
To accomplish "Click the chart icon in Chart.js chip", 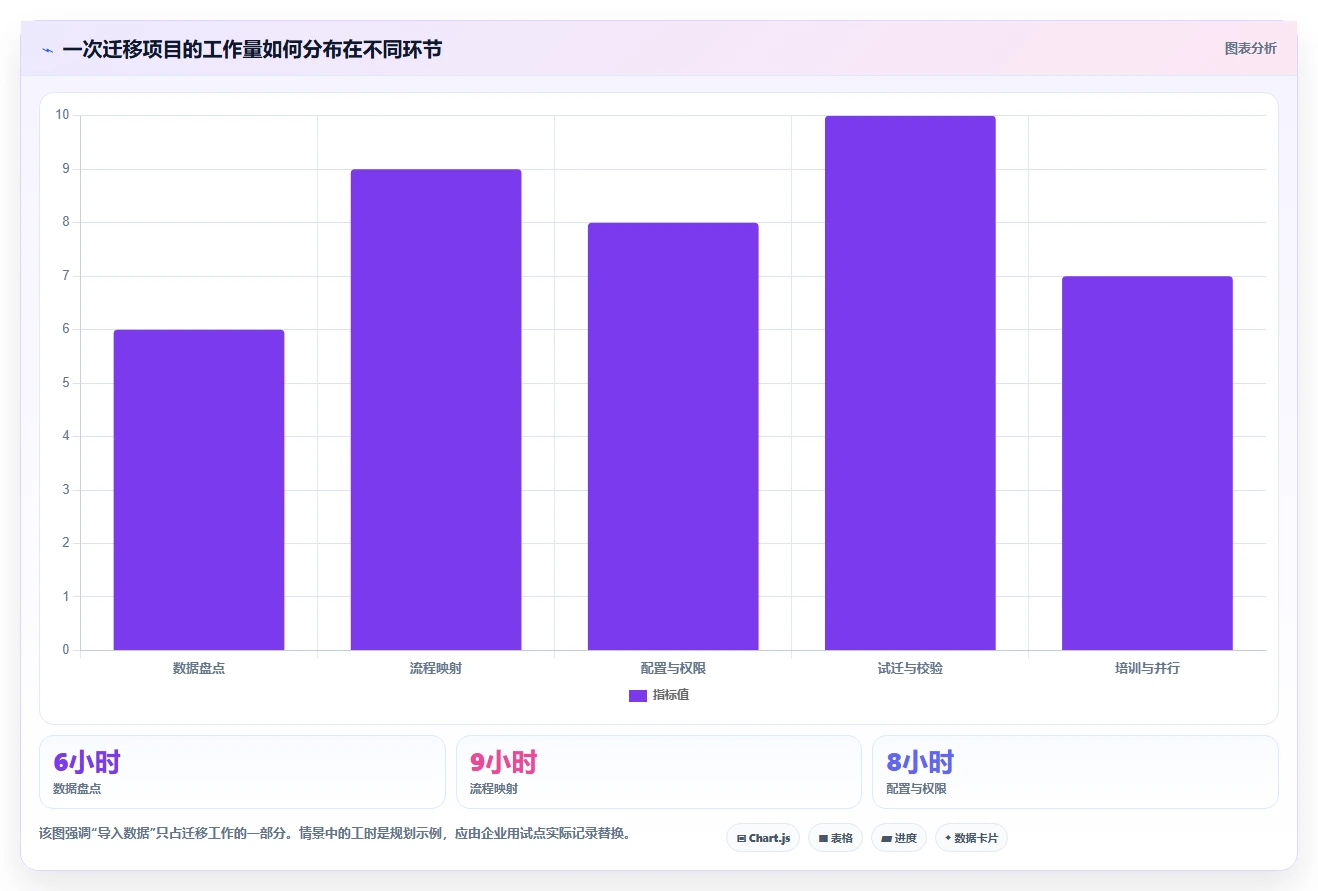I will [741, 839].
